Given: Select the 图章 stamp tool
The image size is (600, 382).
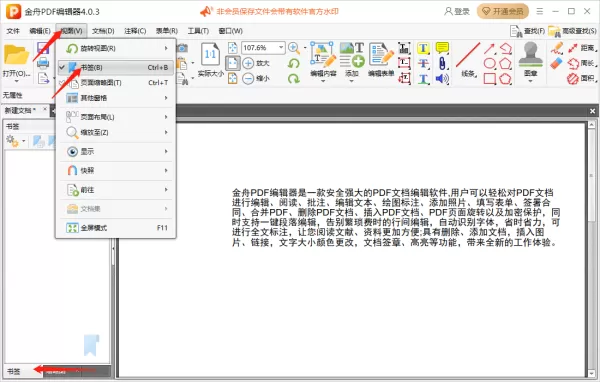Looking at the screenshot, I should 530,54.
